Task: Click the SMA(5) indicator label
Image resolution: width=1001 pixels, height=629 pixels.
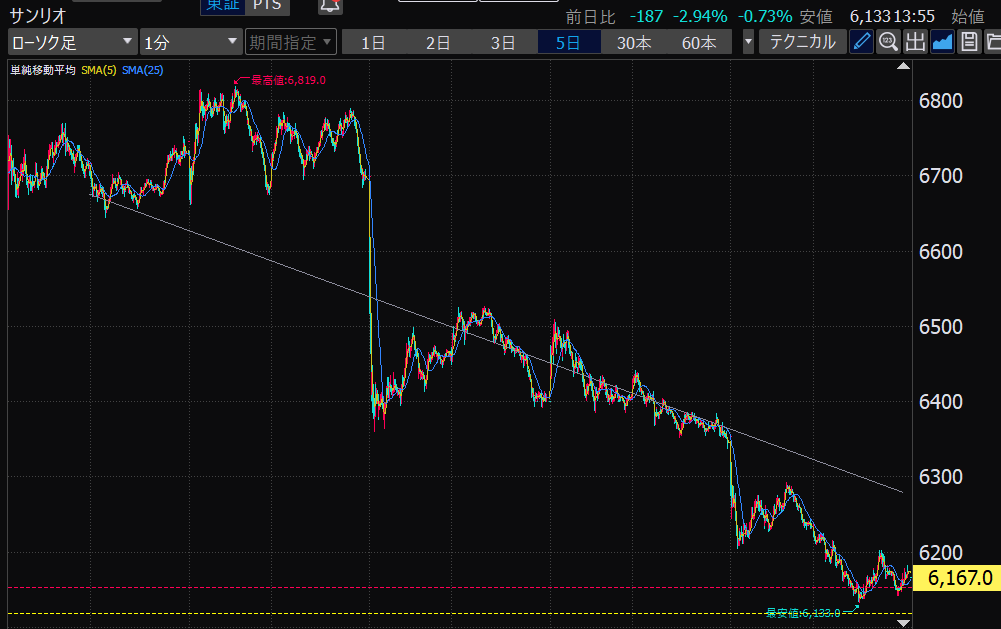Action: pos(99,70)
